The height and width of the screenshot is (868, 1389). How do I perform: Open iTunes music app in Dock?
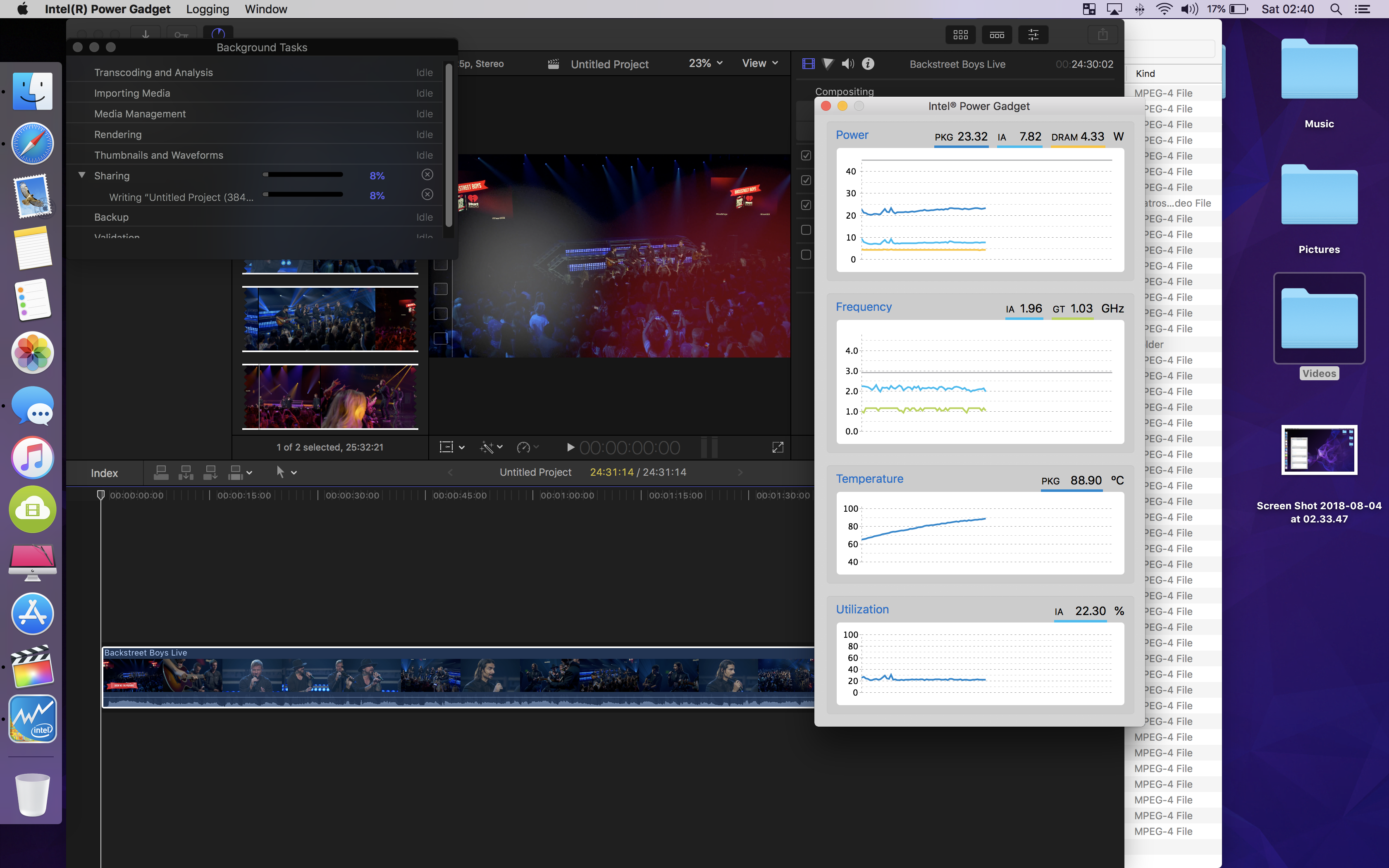click(33, 458)
